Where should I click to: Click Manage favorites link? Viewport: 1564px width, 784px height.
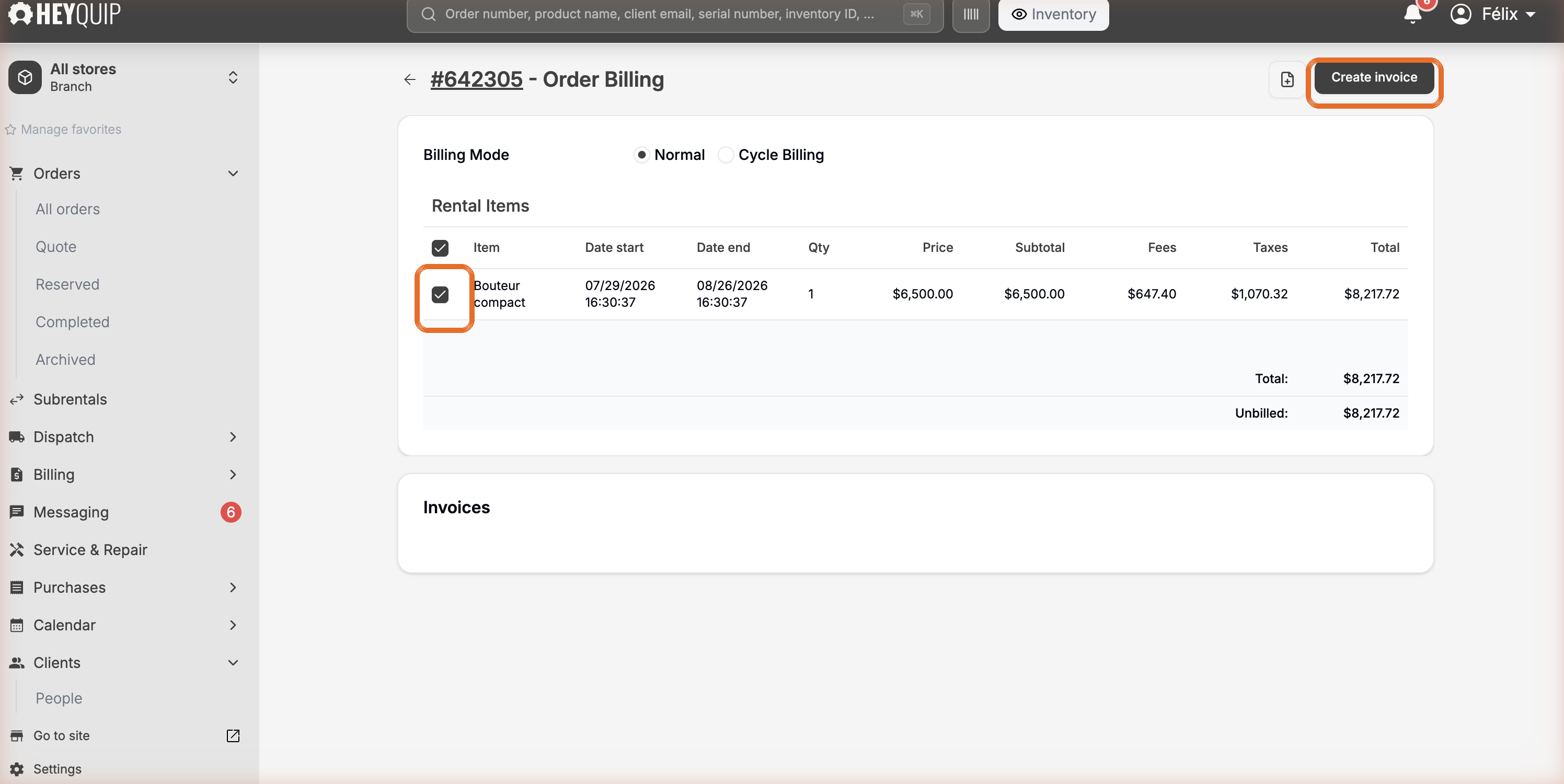[x=71, y=129]
